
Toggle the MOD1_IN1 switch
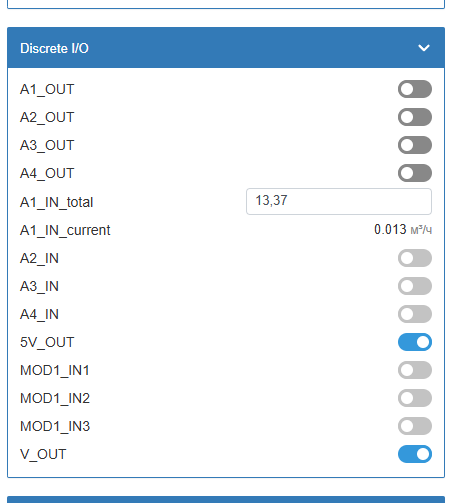(415, 370)
